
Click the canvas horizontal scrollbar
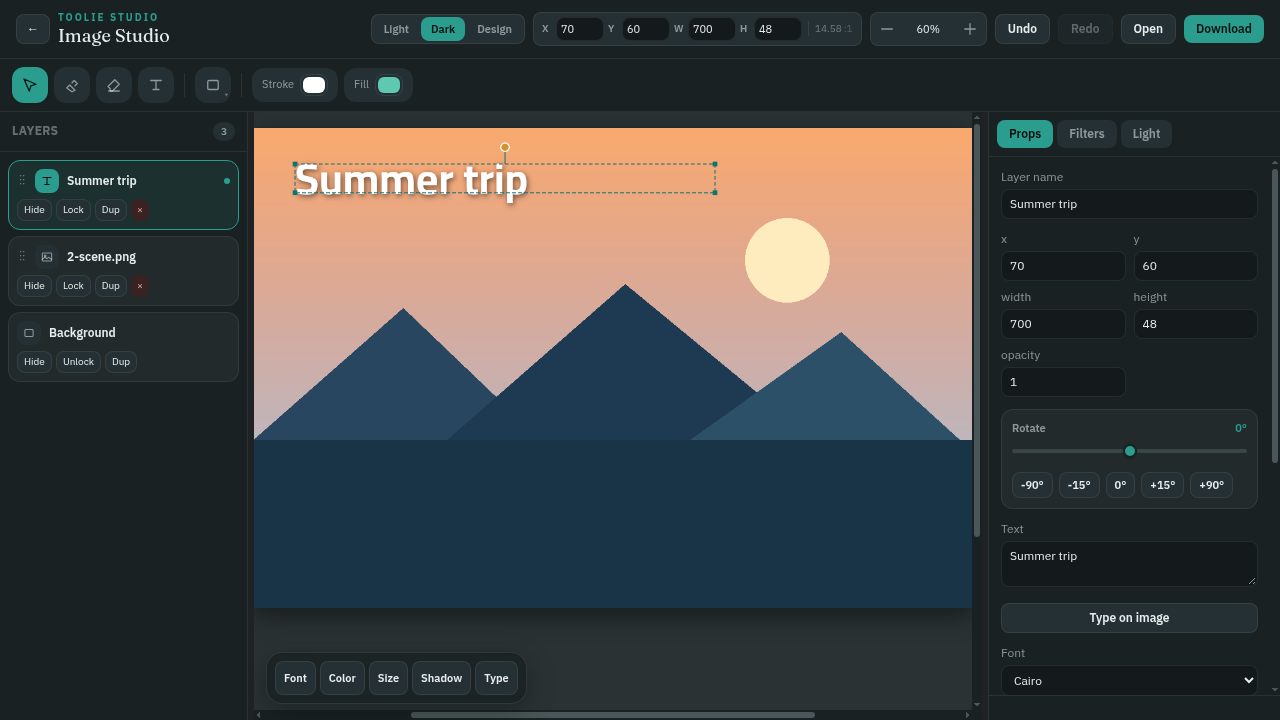612,715
